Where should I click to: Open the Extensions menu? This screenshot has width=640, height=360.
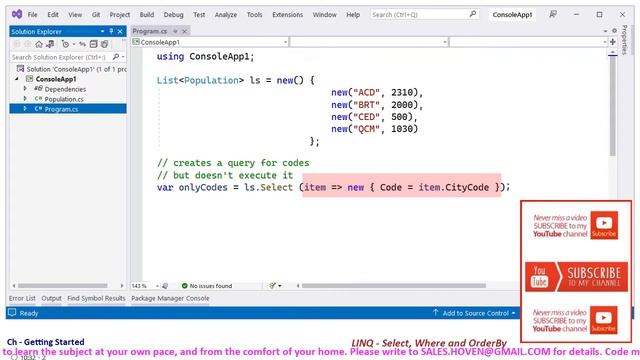(x=287, y=14)
